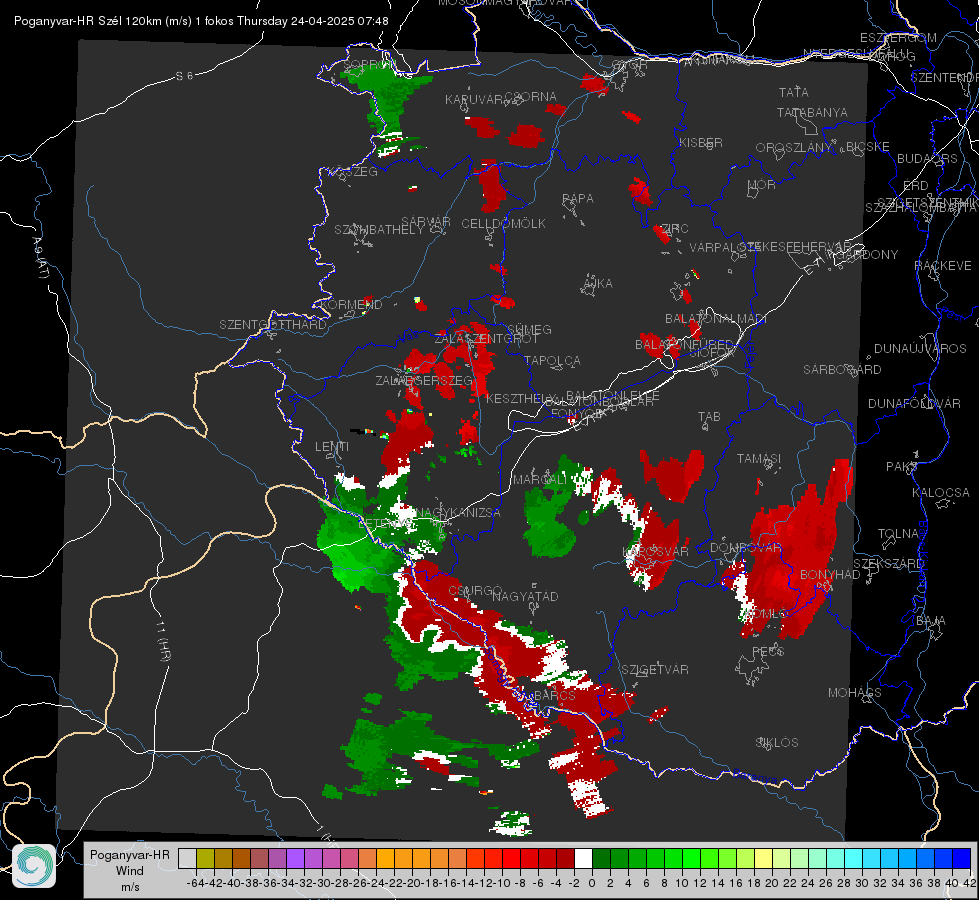Pick the pale yellow swatch above 18

tap(764, 858)
